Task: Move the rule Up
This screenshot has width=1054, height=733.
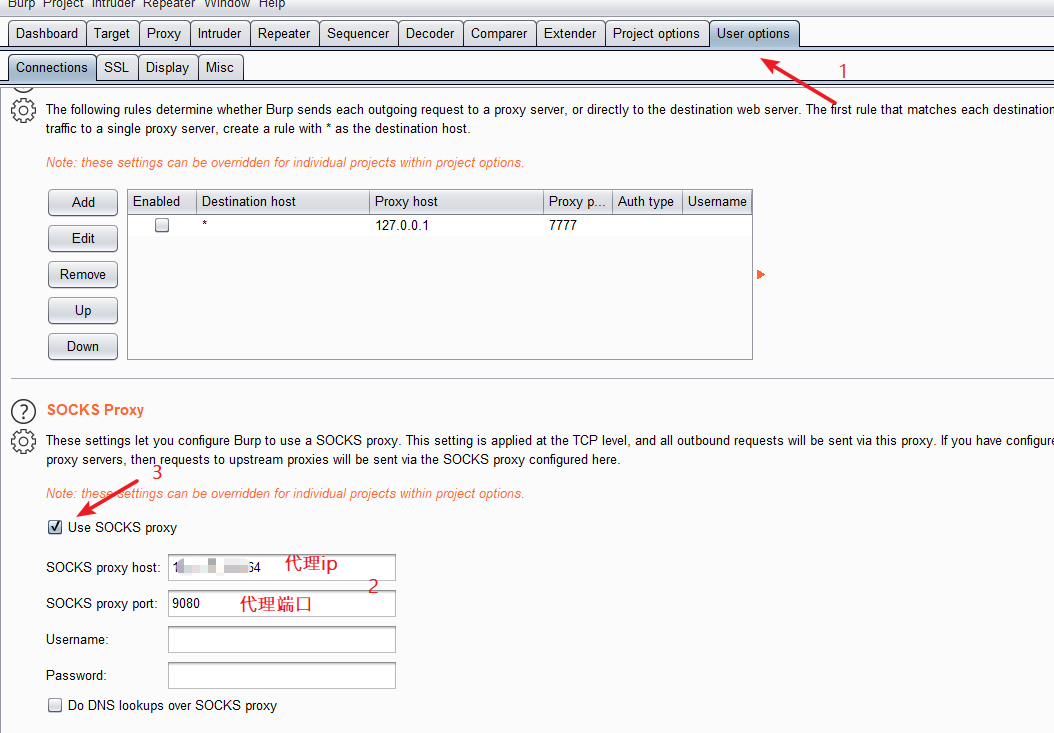Action: point(83,311)
